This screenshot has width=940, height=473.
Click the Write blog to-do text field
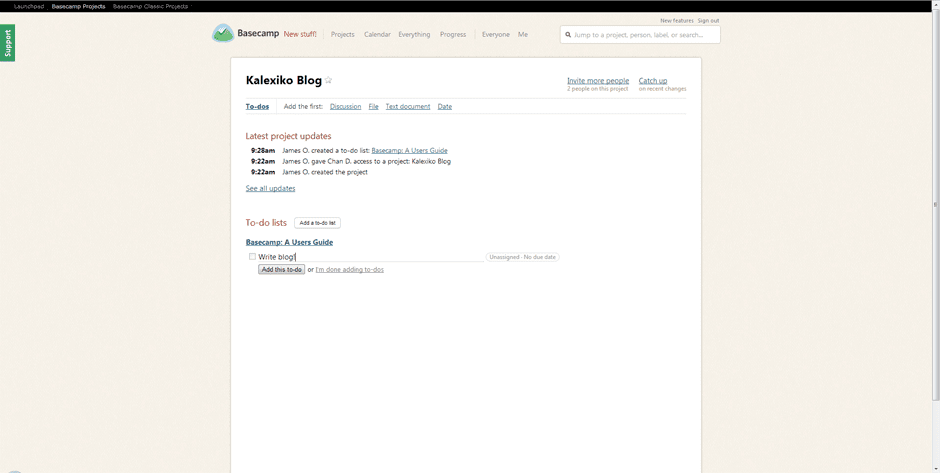(x=370, y=257)
